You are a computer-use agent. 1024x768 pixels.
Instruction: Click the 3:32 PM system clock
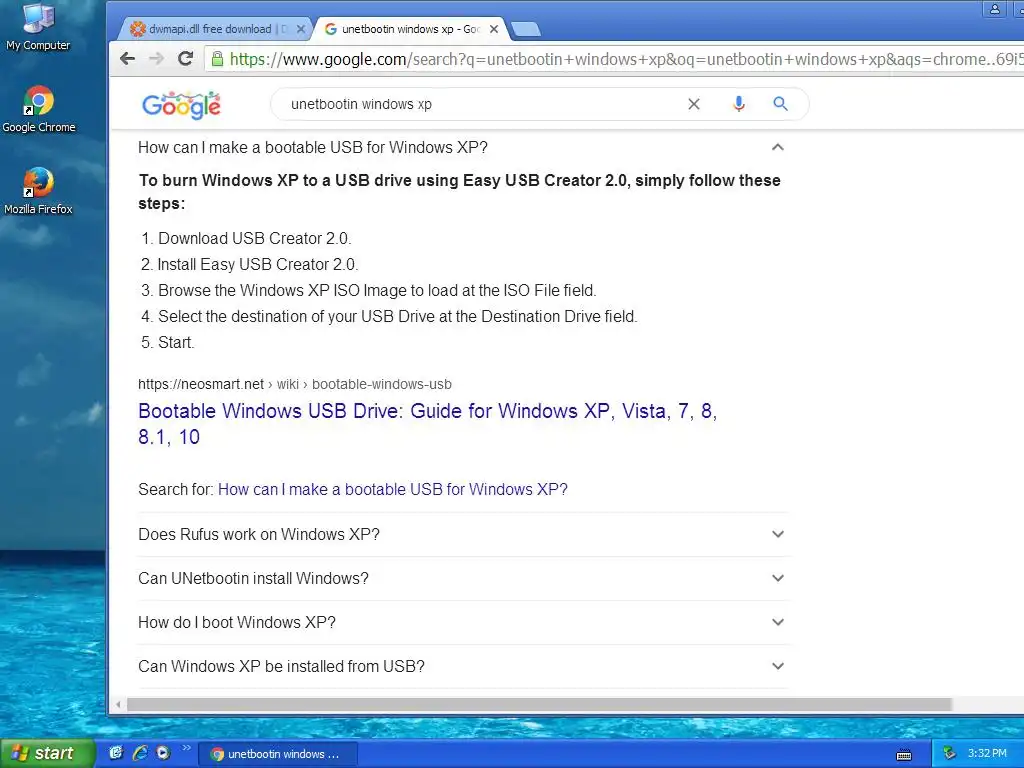pyautogui.click(x=987, y=754)
